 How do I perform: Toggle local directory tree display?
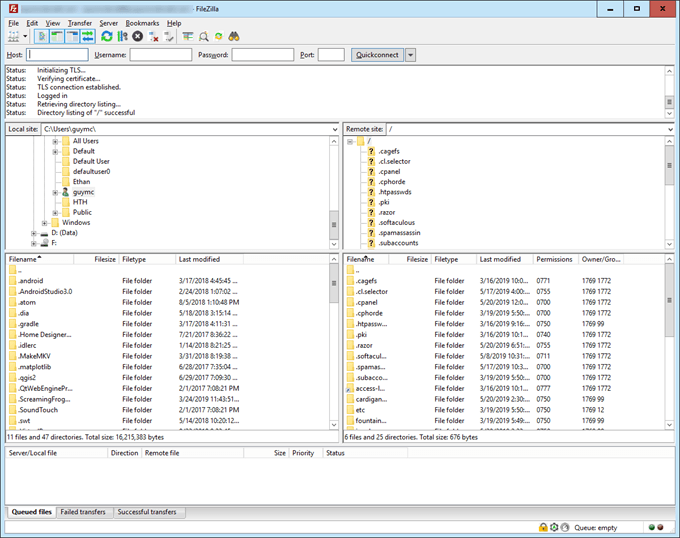point(56,36)
